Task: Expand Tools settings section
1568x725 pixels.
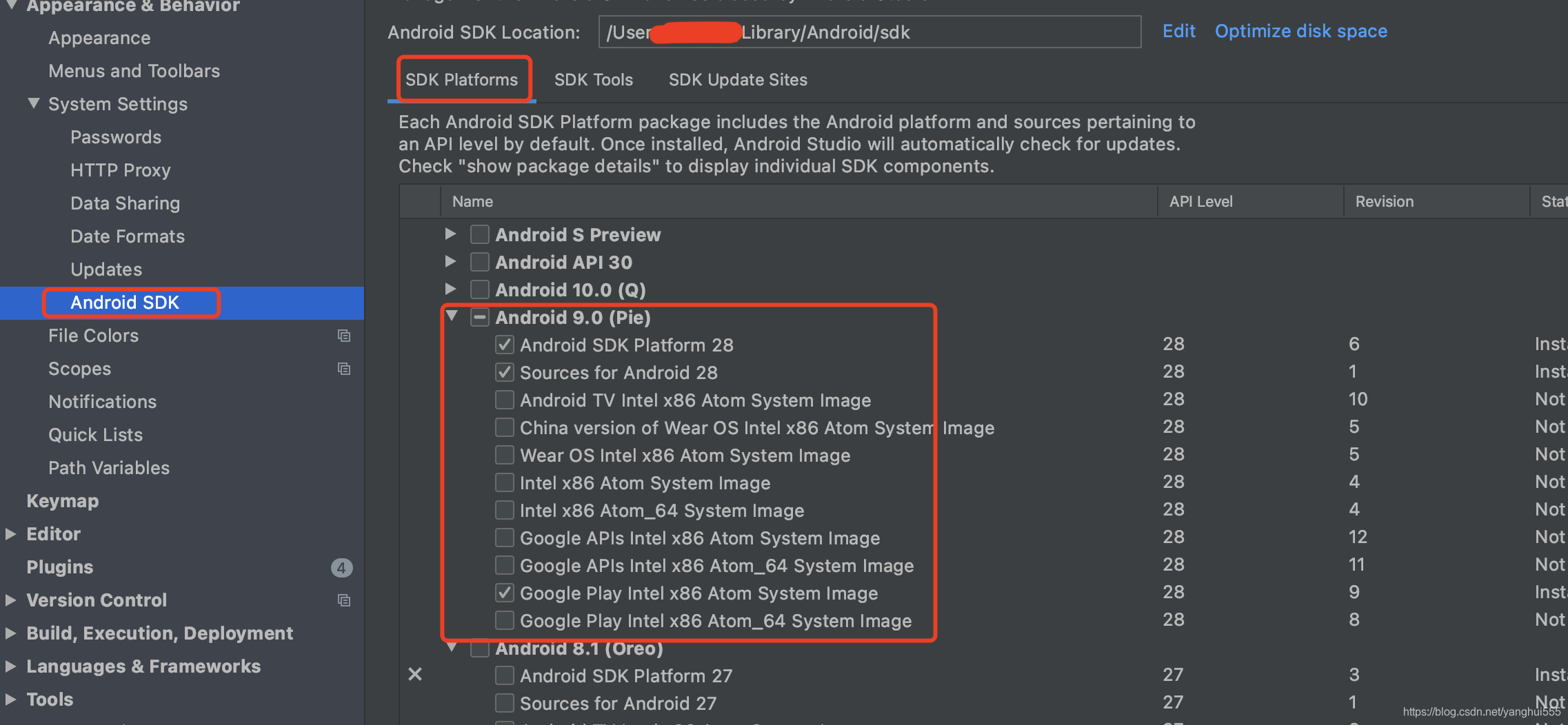Action: [x=10, y=700]
